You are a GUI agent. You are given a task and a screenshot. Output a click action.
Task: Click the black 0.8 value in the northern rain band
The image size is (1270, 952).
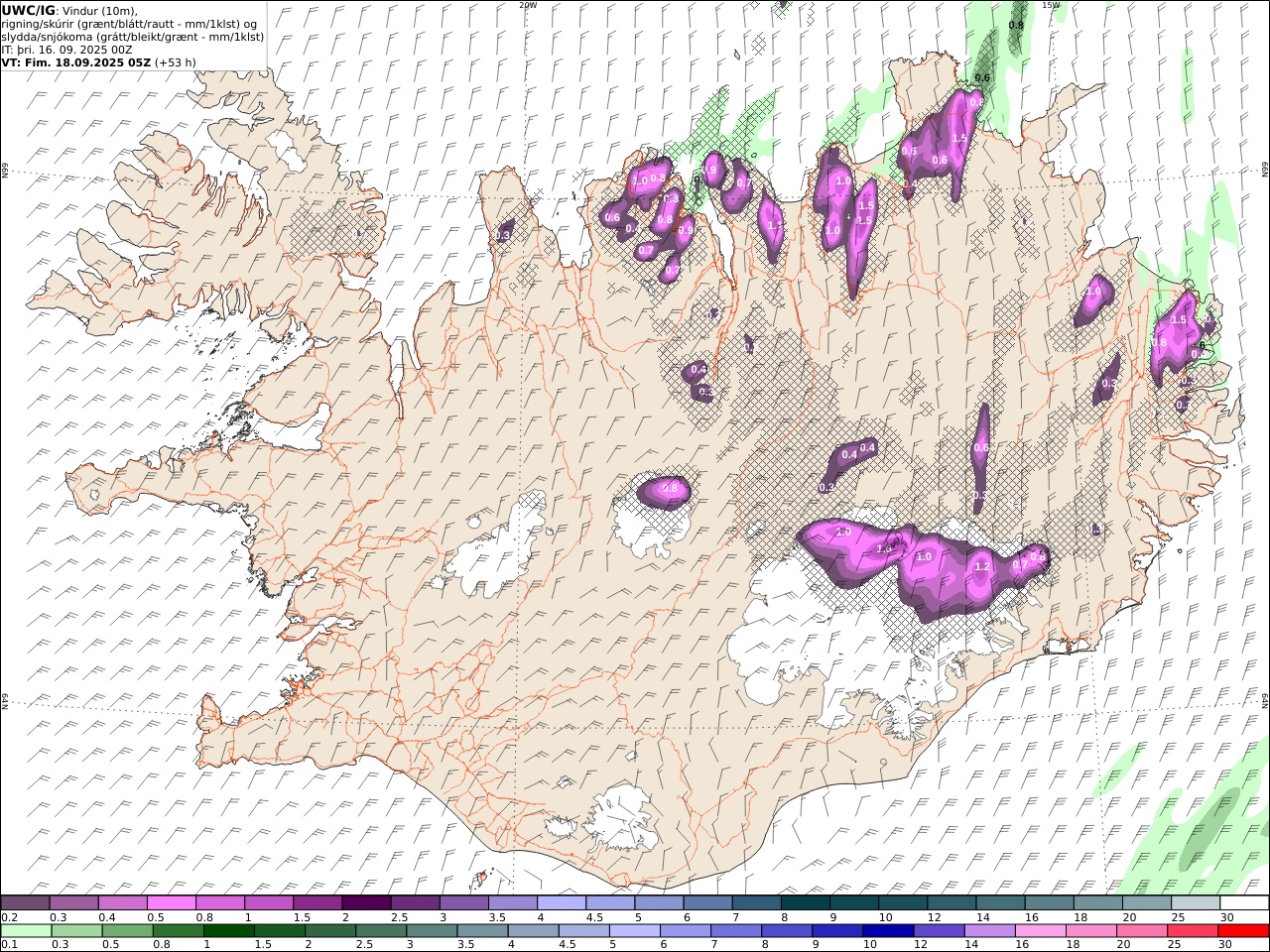tap(1016, 25)
